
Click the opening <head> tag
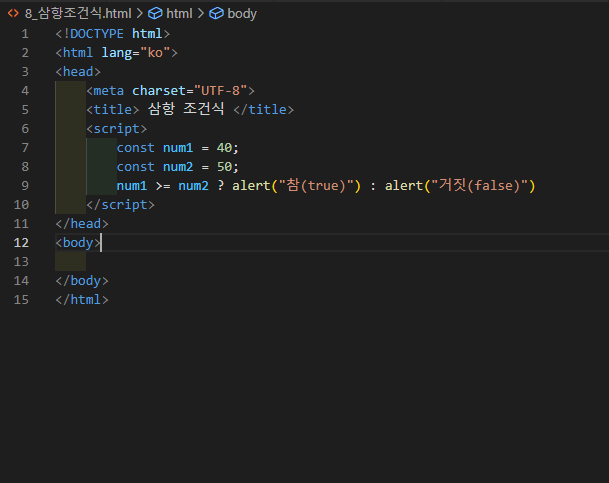tap(78, 72)
